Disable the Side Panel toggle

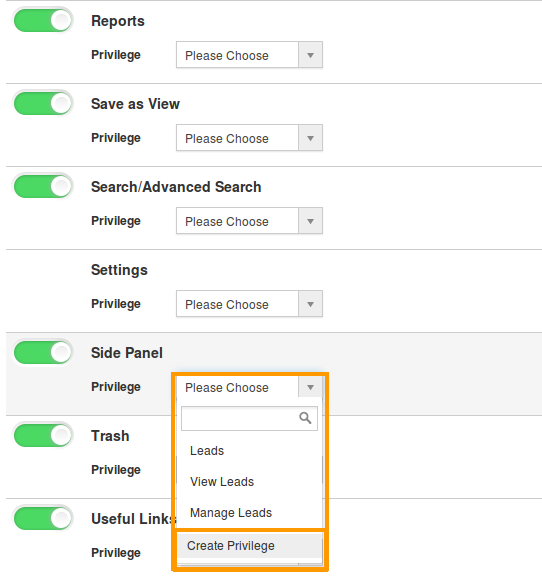[x=43, y=352]
